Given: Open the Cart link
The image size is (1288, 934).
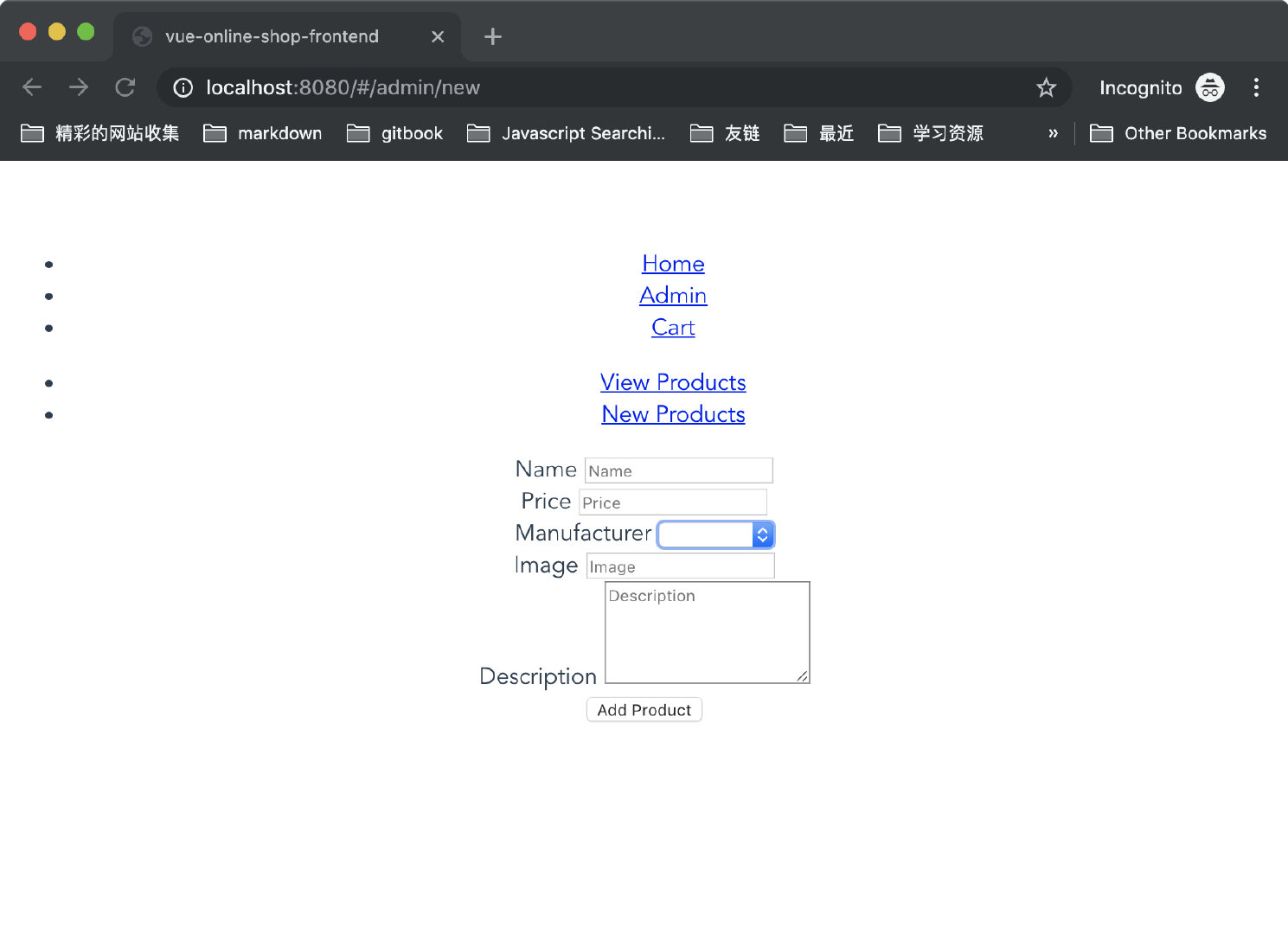Looking at the screenshot, I should (673, 328).
